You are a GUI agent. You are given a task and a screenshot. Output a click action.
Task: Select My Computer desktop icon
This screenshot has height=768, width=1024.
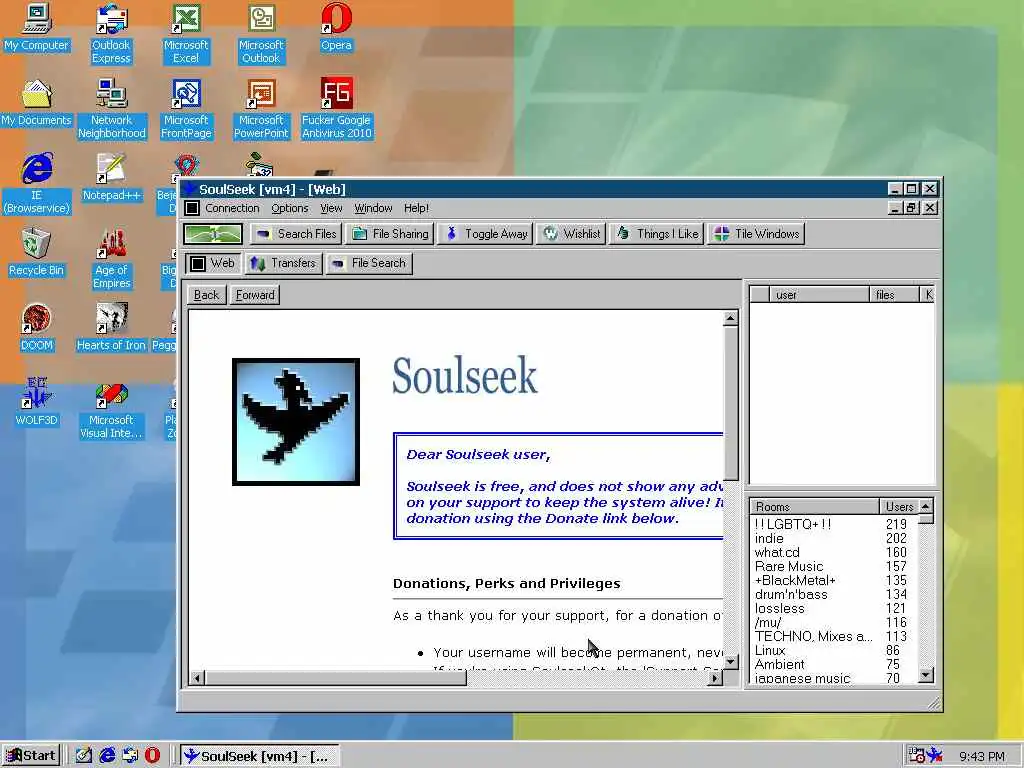tap(37, 27)
